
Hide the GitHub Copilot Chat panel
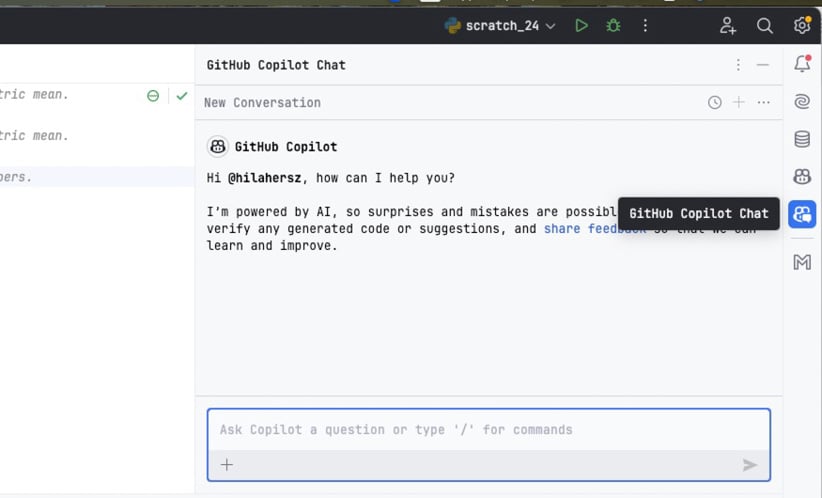(x=763, y=64)
